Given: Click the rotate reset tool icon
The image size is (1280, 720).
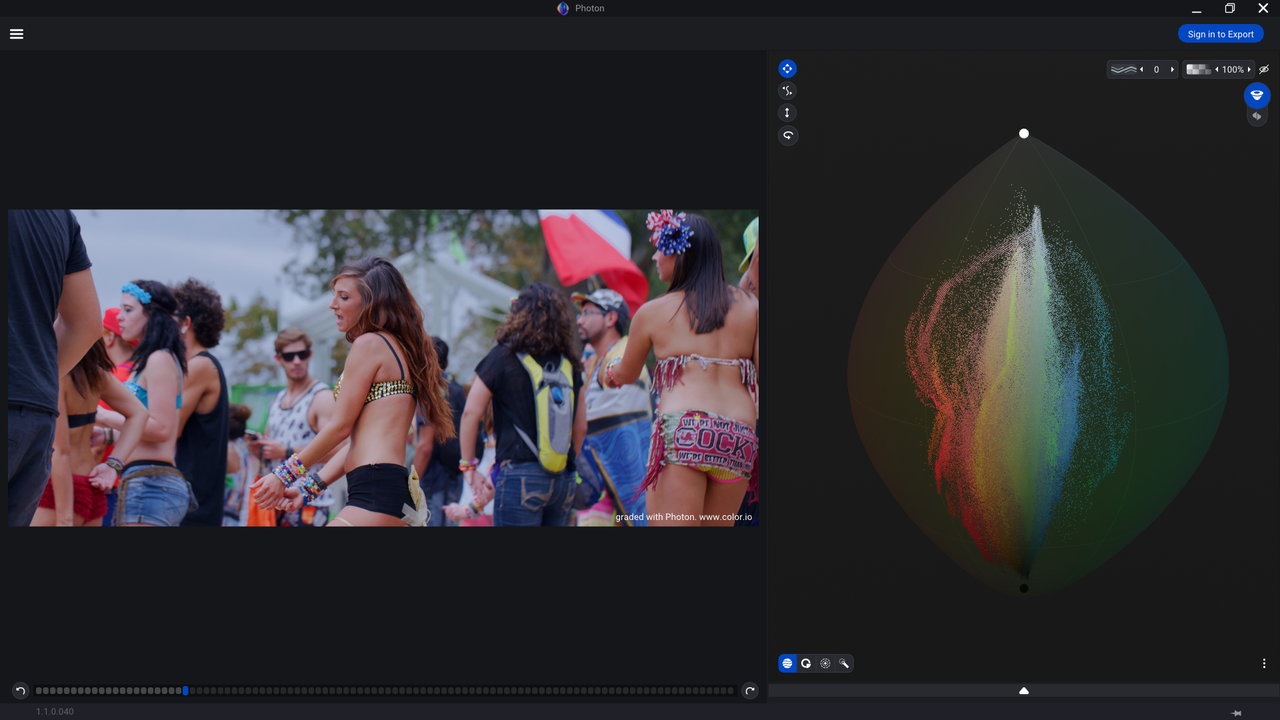Looking at the screenshot, I should tap(788, 135).
